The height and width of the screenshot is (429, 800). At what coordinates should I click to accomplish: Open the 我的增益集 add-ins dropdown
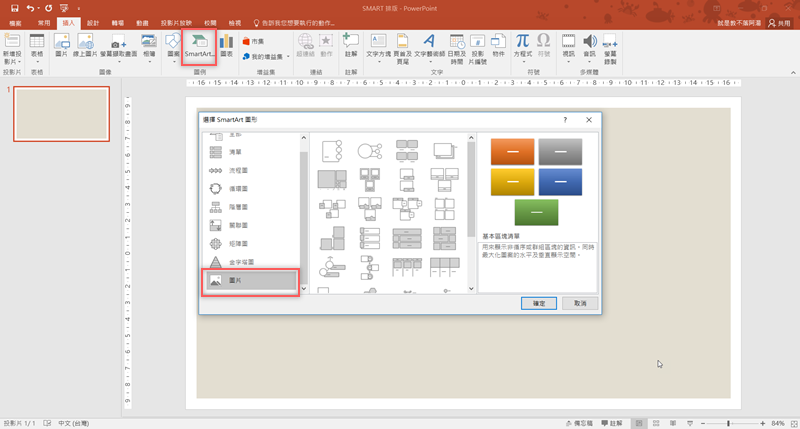click(268, 56)
